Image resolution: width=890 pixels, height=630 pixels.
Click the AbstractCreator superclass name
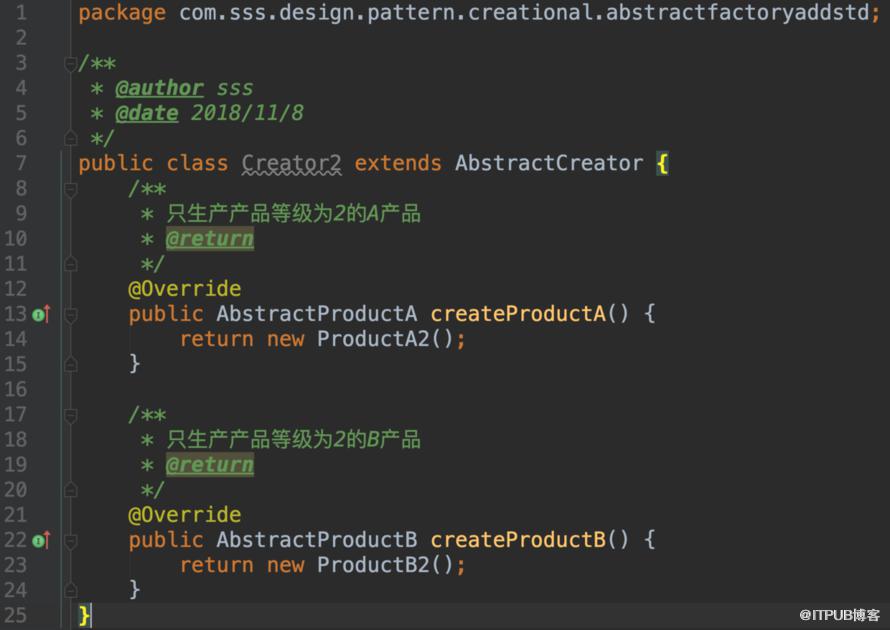pos(549,163)
